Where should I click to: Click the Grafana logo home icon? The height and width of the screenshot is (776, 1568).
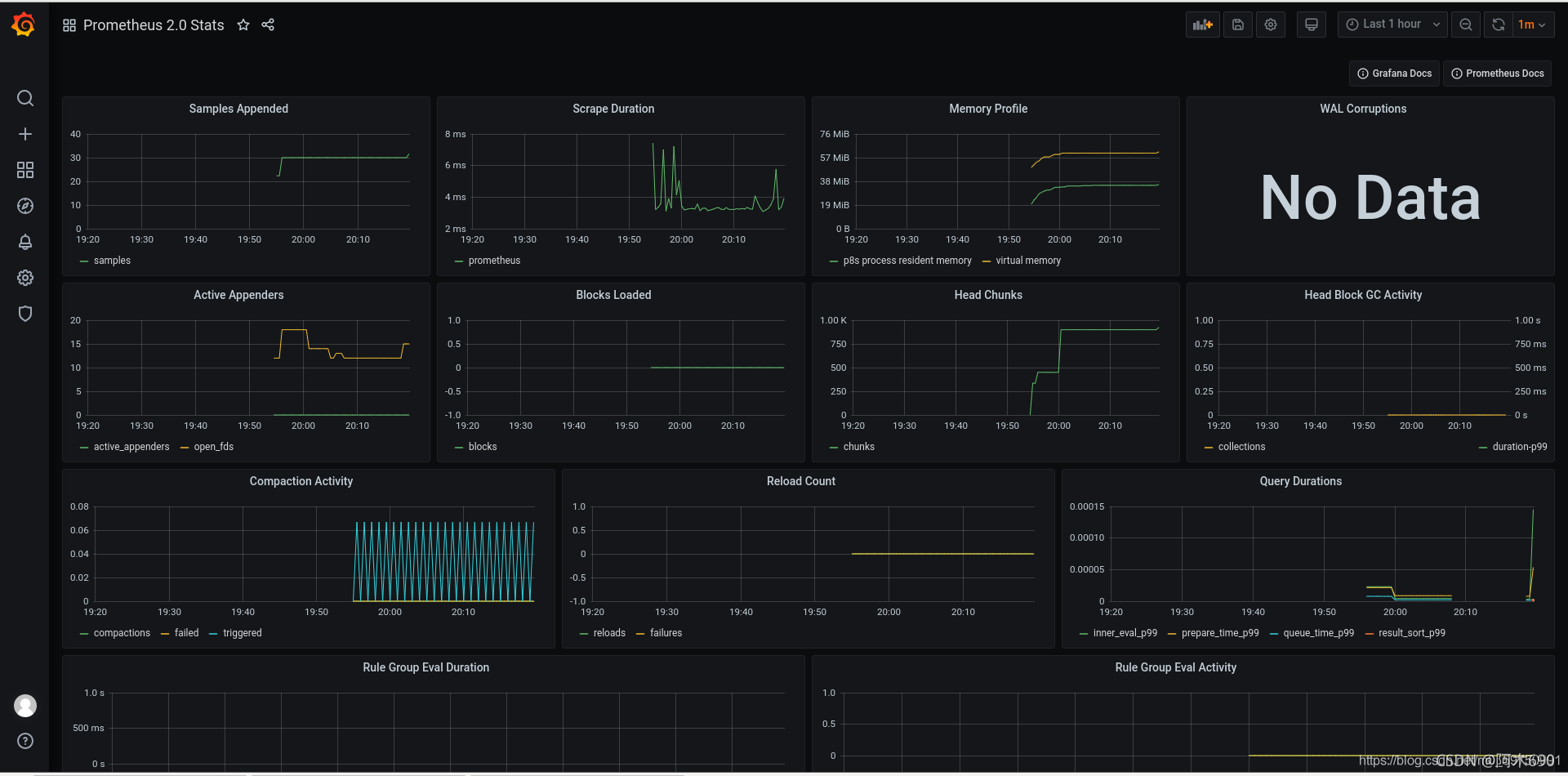click(24, 25)
